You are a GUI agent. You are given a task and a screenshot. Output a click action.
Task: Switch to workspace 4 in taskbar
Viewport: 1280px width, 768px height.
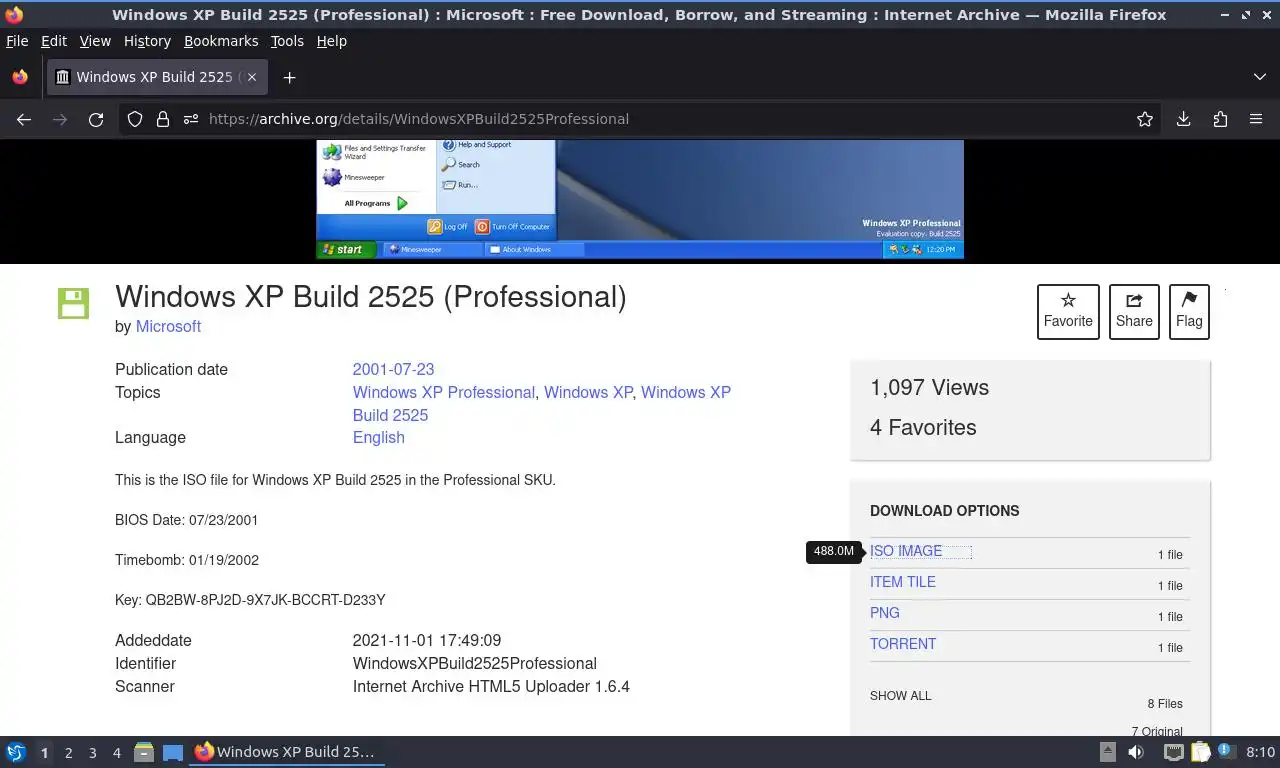[116, 753]
